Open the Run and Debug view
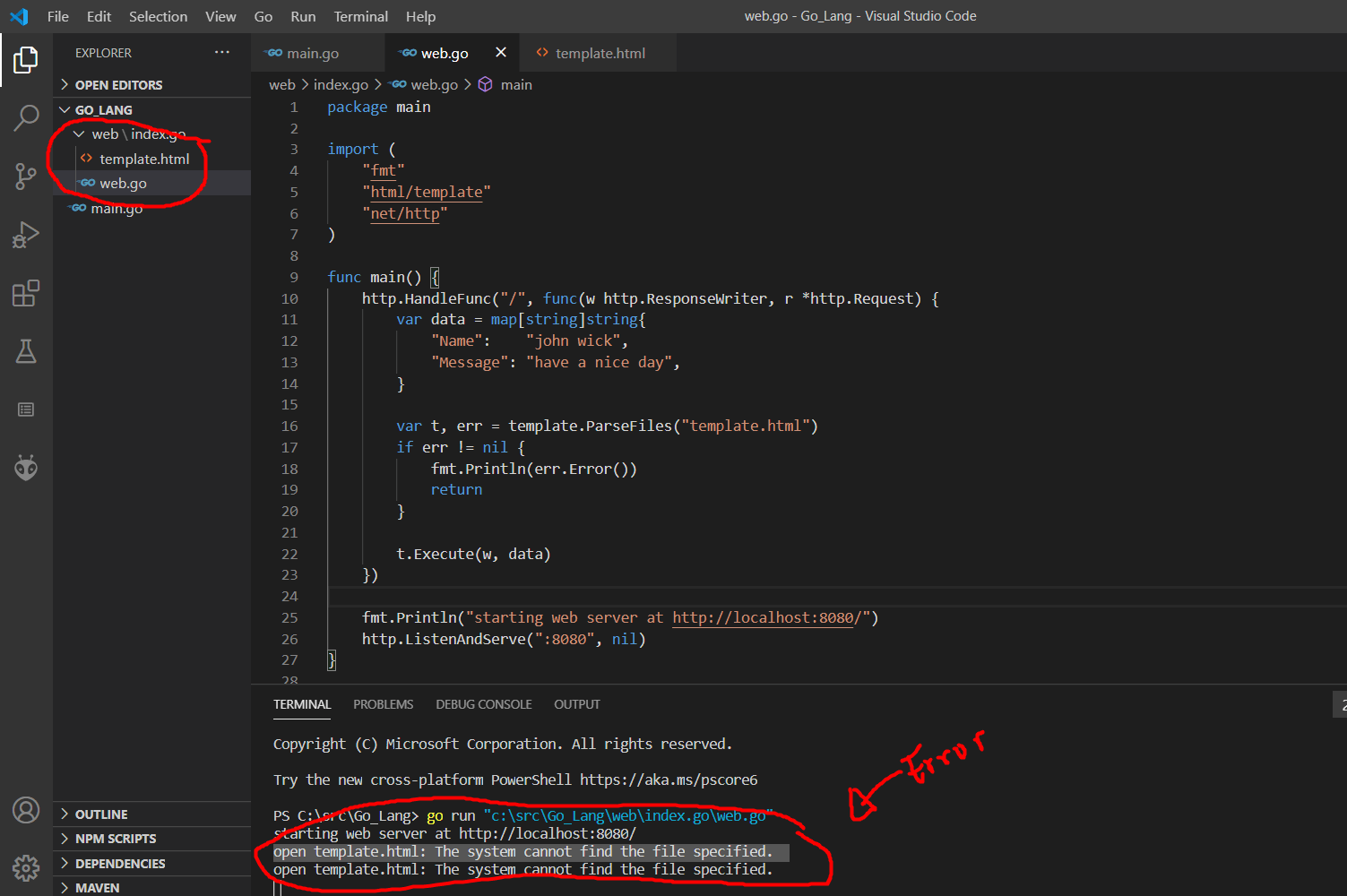1347x896 pixels. point(26,234)
